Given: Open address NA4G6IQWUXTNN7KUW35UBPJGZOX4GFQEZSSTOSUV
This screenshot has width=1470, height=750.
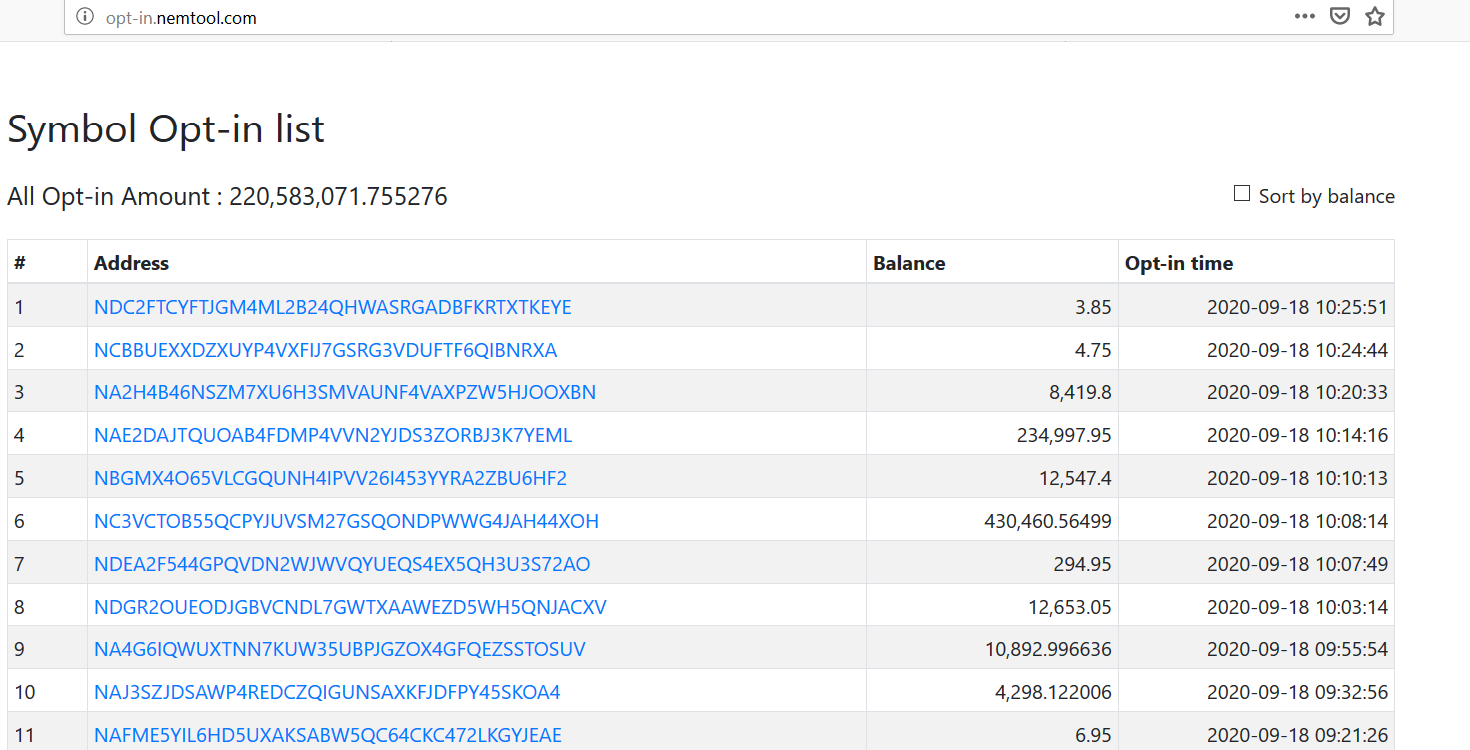Looking at the screenshot, I should pos(340,649).
